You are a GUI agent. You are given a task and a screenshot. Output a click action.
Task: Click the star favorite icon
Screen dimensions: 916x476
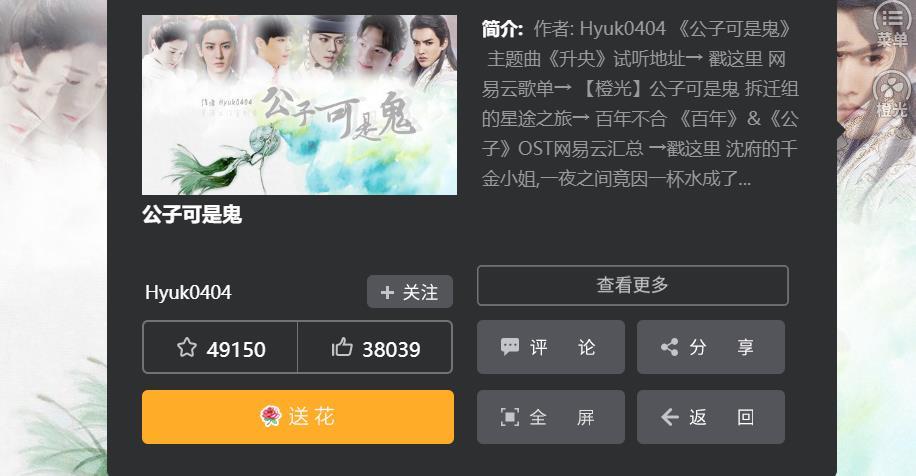click(x=186, y=348)
